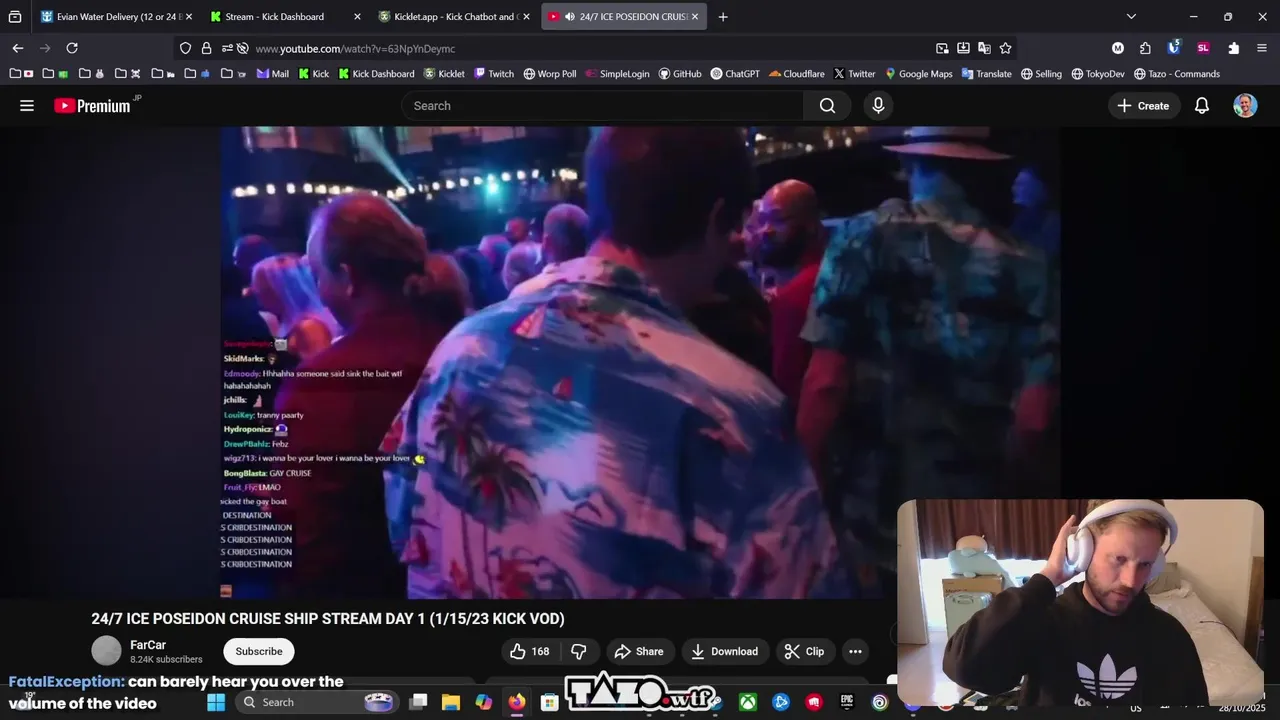1280x720 pixels.
Task: Share this video
Action: point(639,651)
